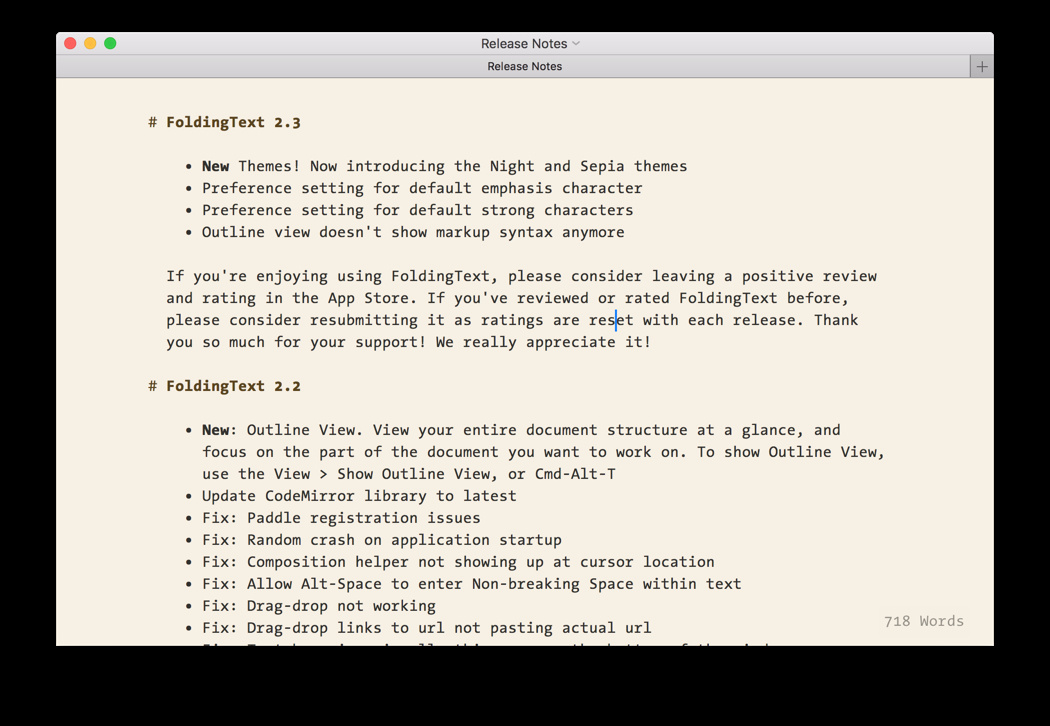Click the 718 Words counter
1050x726 pixels.
[x=923, y=622]
